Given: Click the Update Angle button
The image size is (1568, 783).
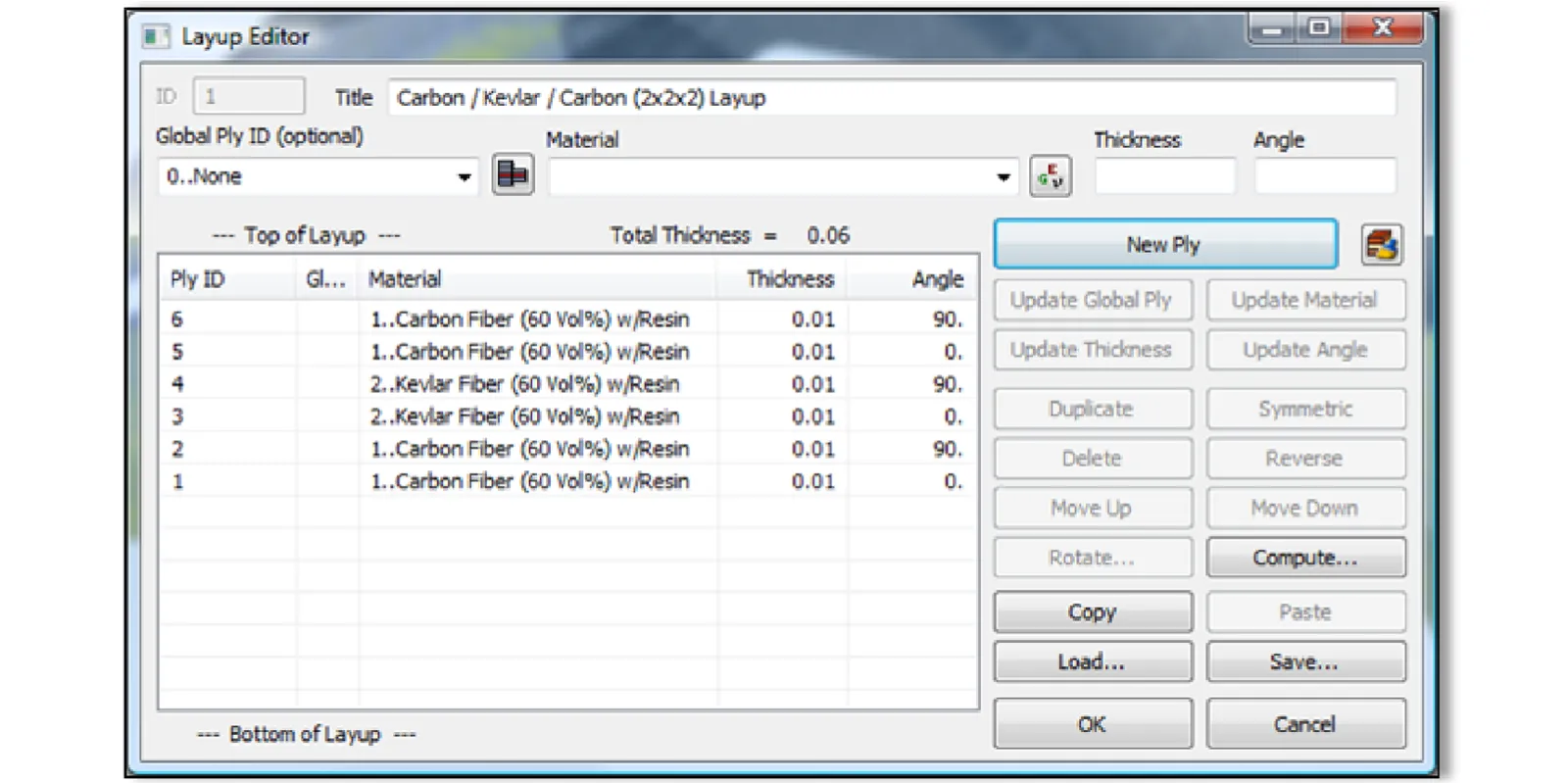Looking at the screenshot, I should (x=1305, y=350).
